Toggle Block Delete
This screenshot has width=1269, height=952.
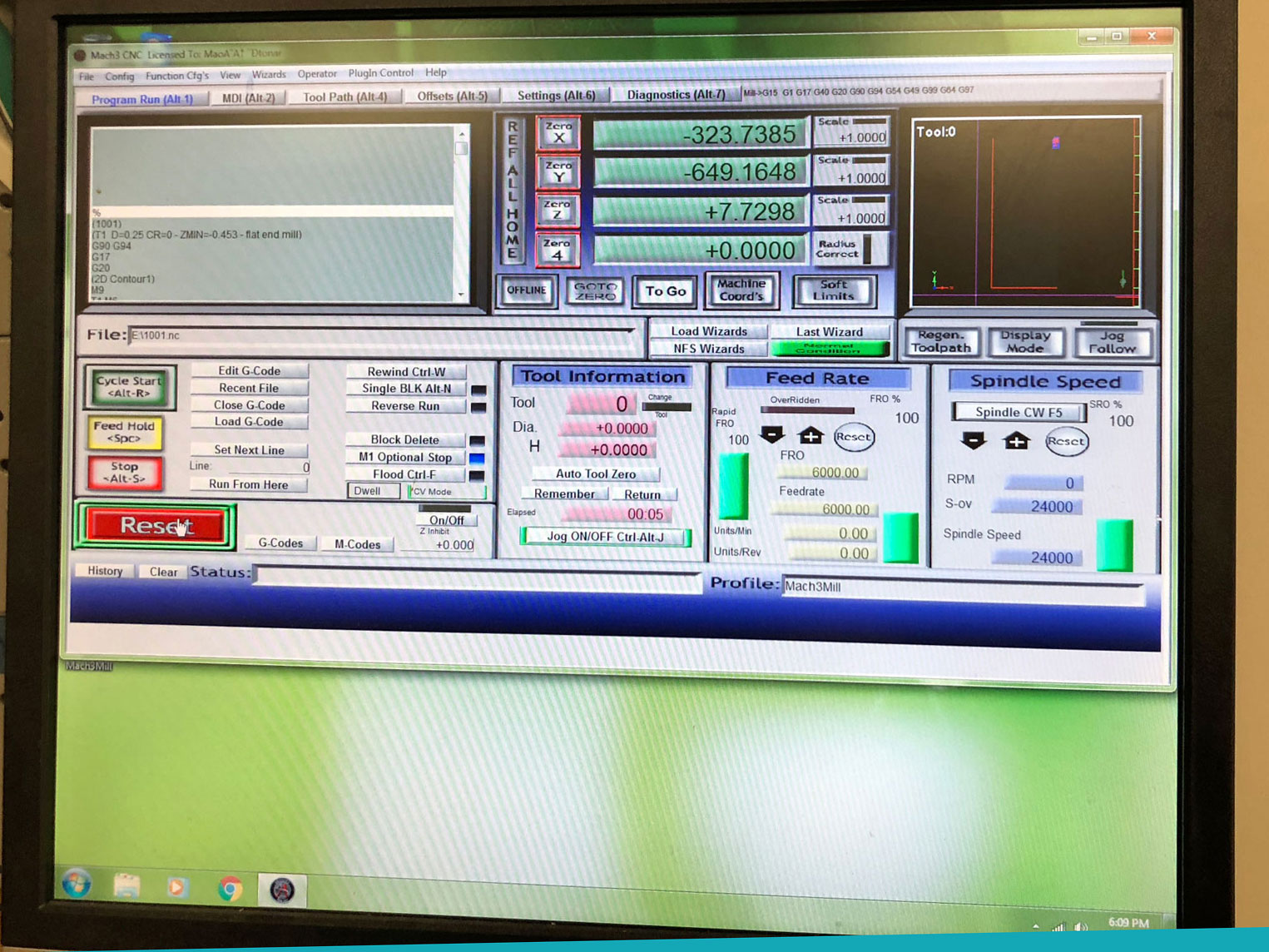click(405, 439)
